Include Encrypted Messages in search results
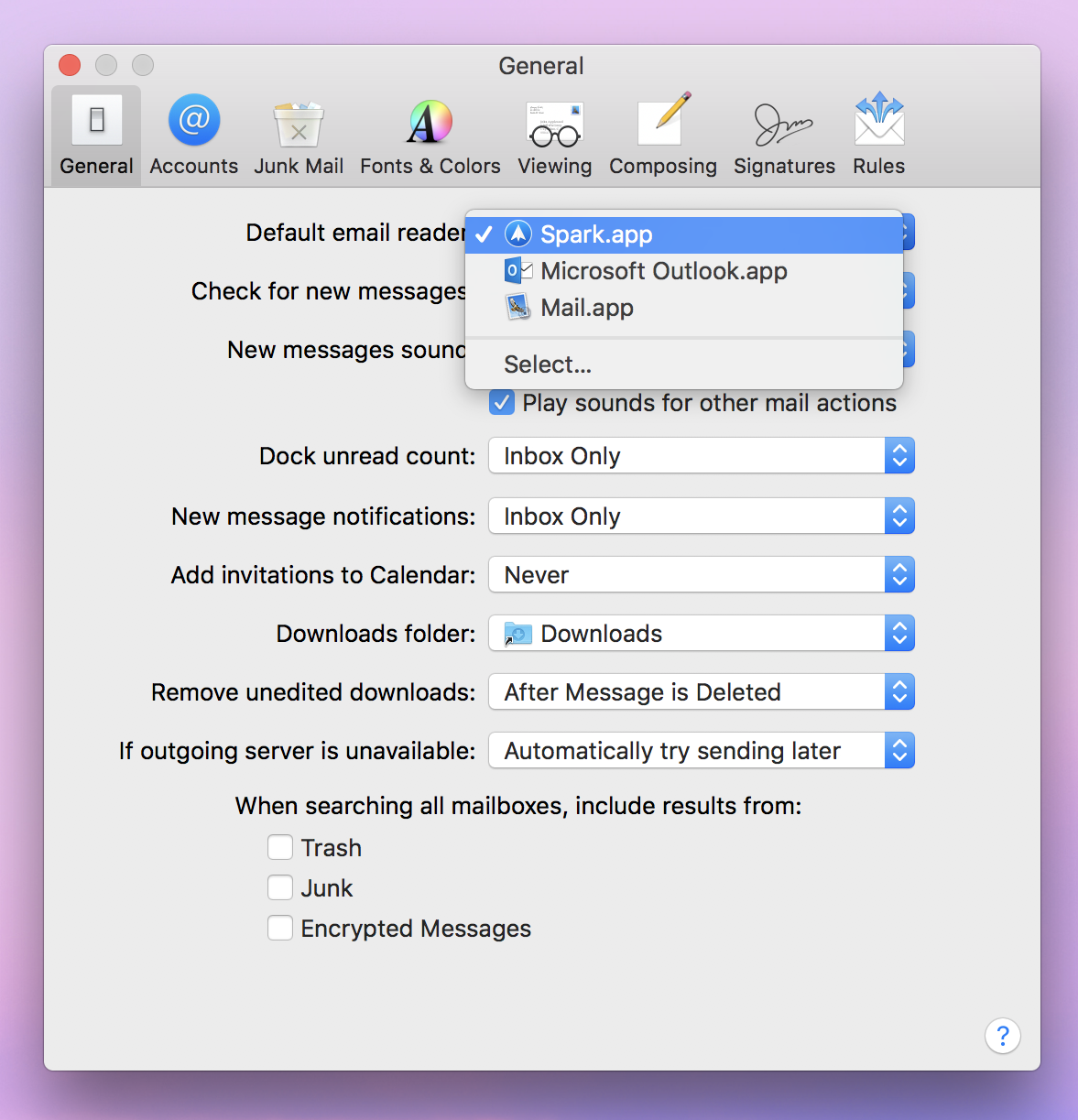1078x1120 pixels. pyautogui.click(x=280, y=928)
